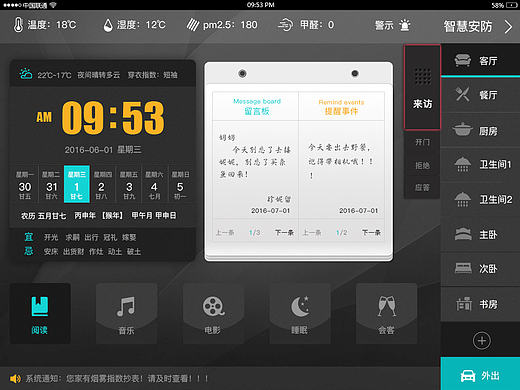Select 厨房 kitchen pot icon
The height and width of the screenshot is (390, 520).
click(462, 130)
